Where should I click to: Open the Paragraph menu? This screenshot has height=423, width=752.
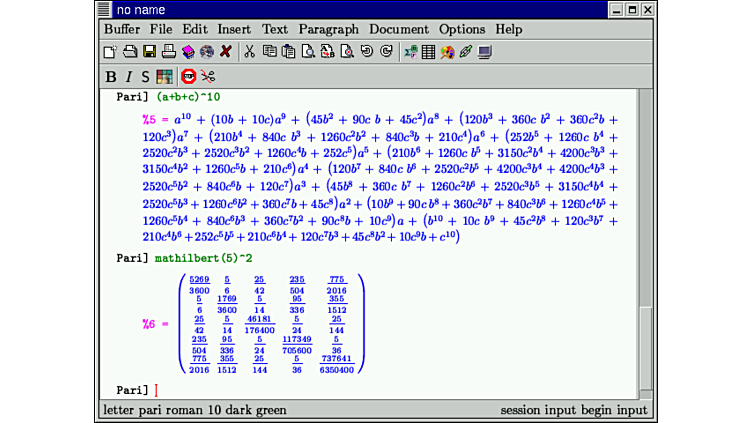coord(328,29)
